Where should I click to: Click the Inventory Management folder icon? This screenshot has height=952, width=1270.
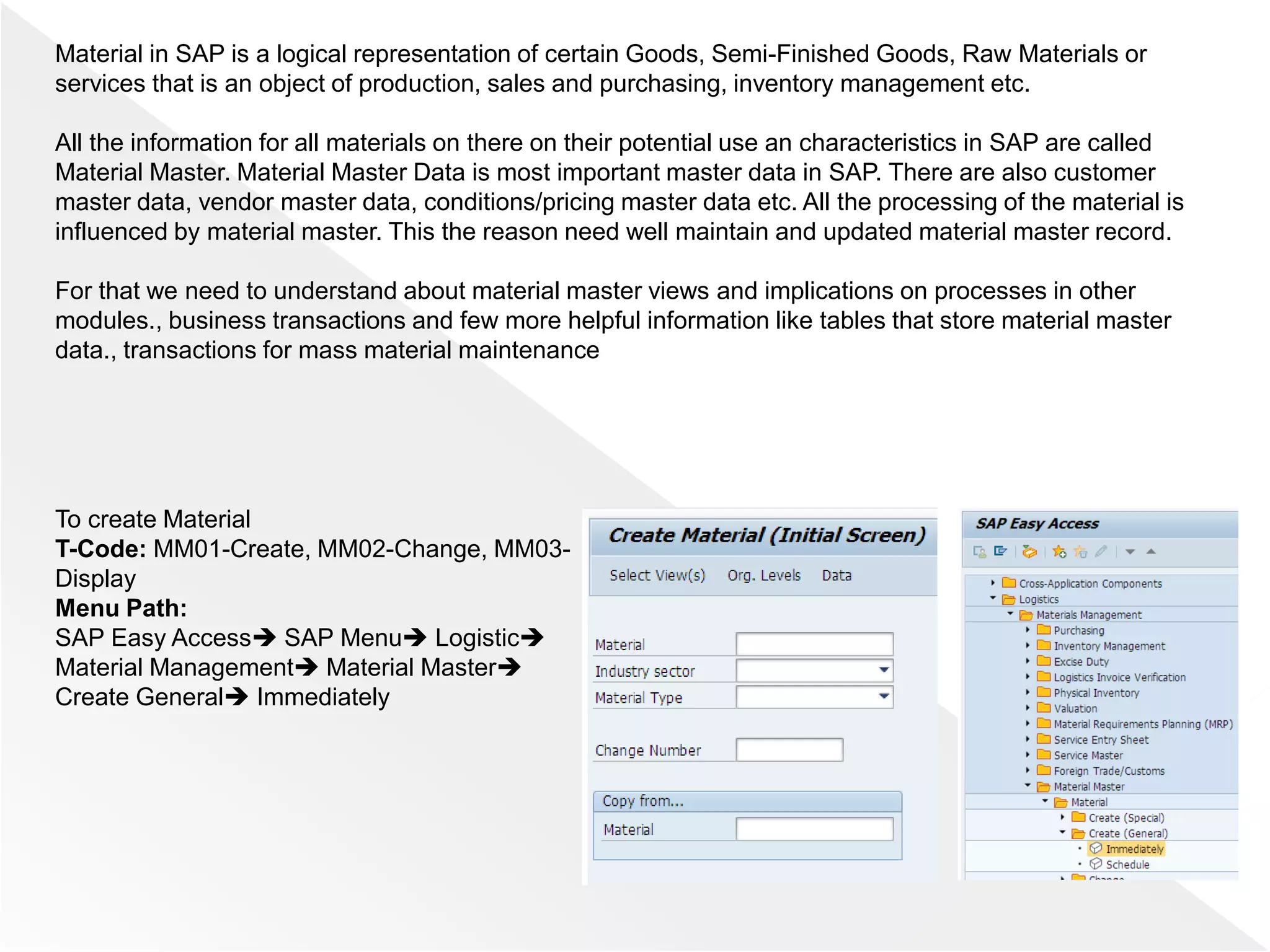(x=1044, y=645)
